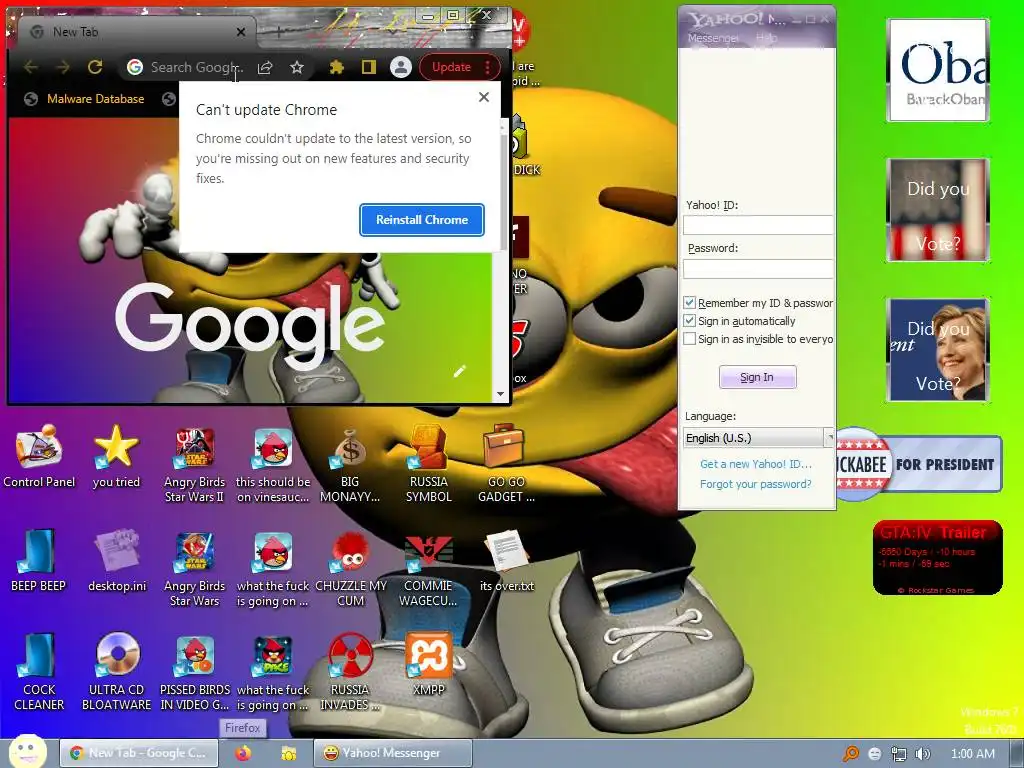
Task: Open Messenger menu in Yahoo window
Action: [712, 38]
